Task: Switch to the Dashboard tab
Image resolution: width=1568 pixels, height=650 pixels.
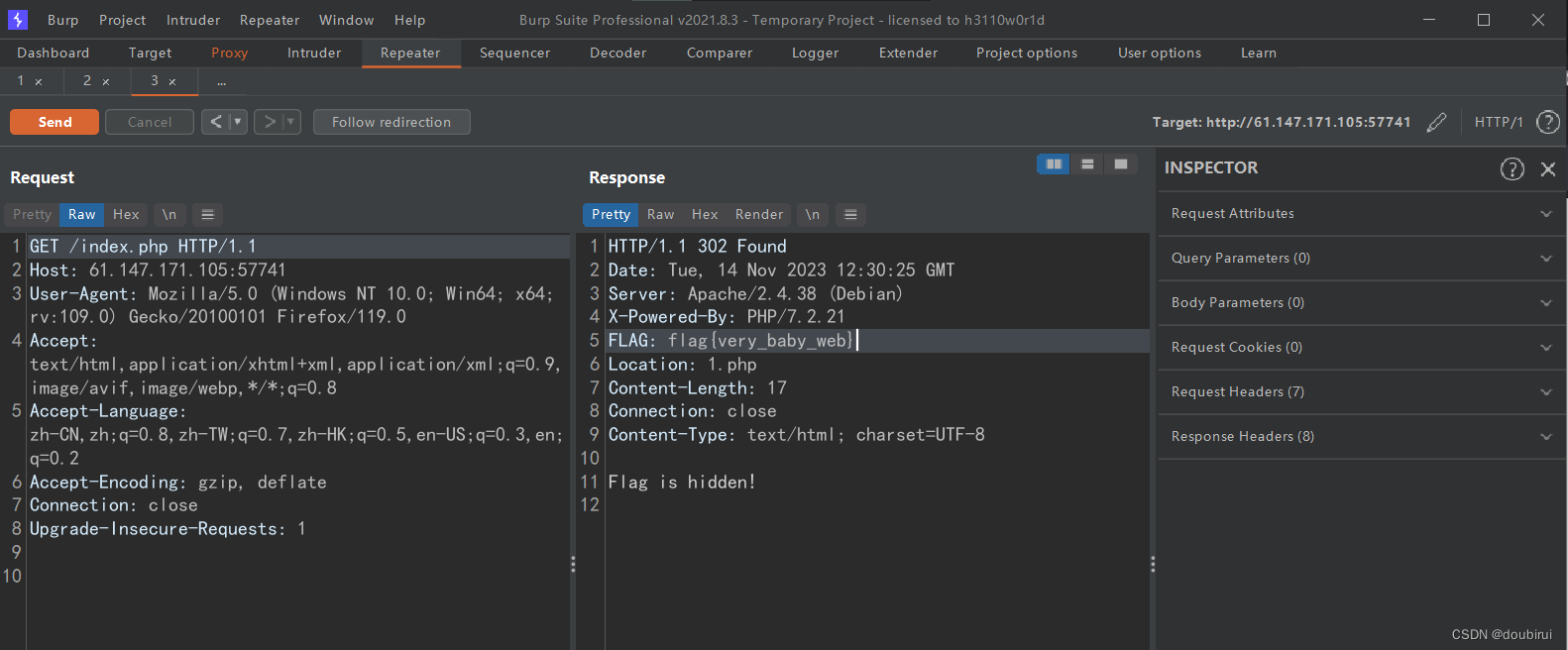Action: [x=53, y=54]
